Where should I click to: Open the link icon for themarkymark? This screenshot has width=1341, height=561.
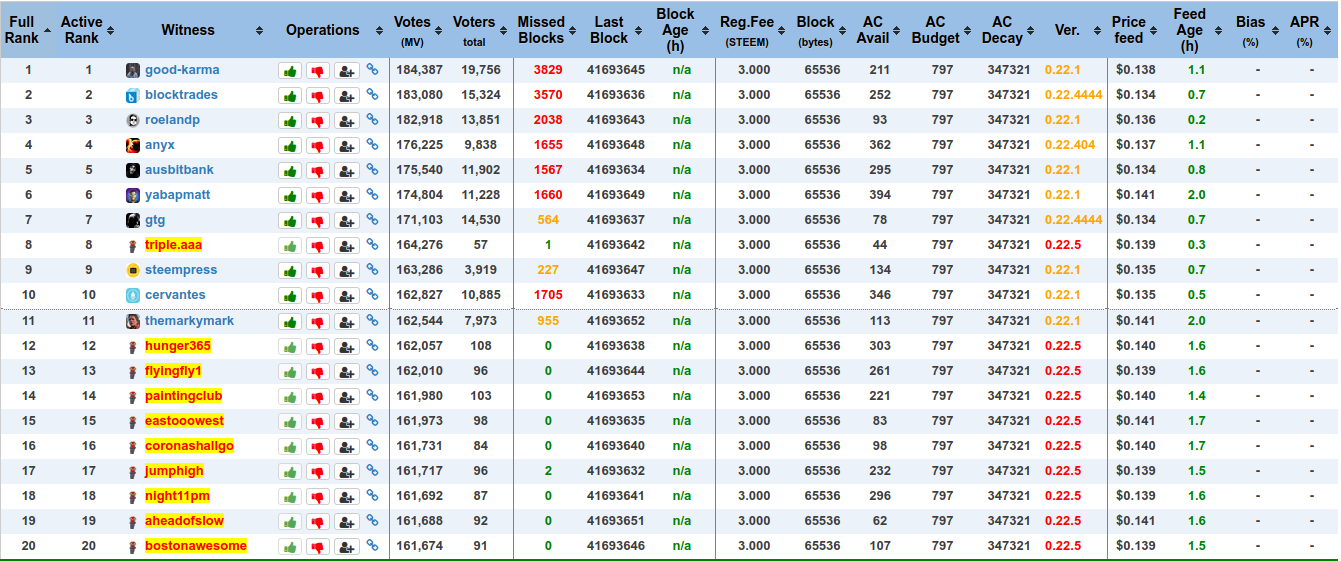(x=372, y=321)
